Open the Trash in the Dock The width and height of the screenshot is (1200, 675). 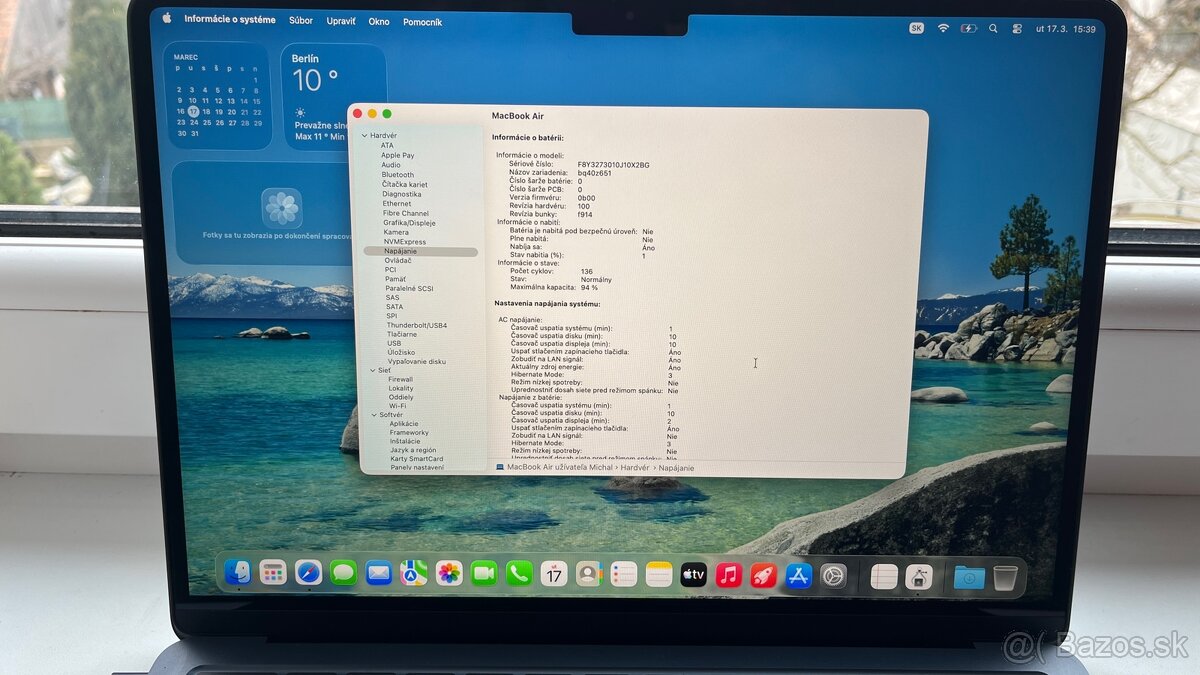[1005, 578]
